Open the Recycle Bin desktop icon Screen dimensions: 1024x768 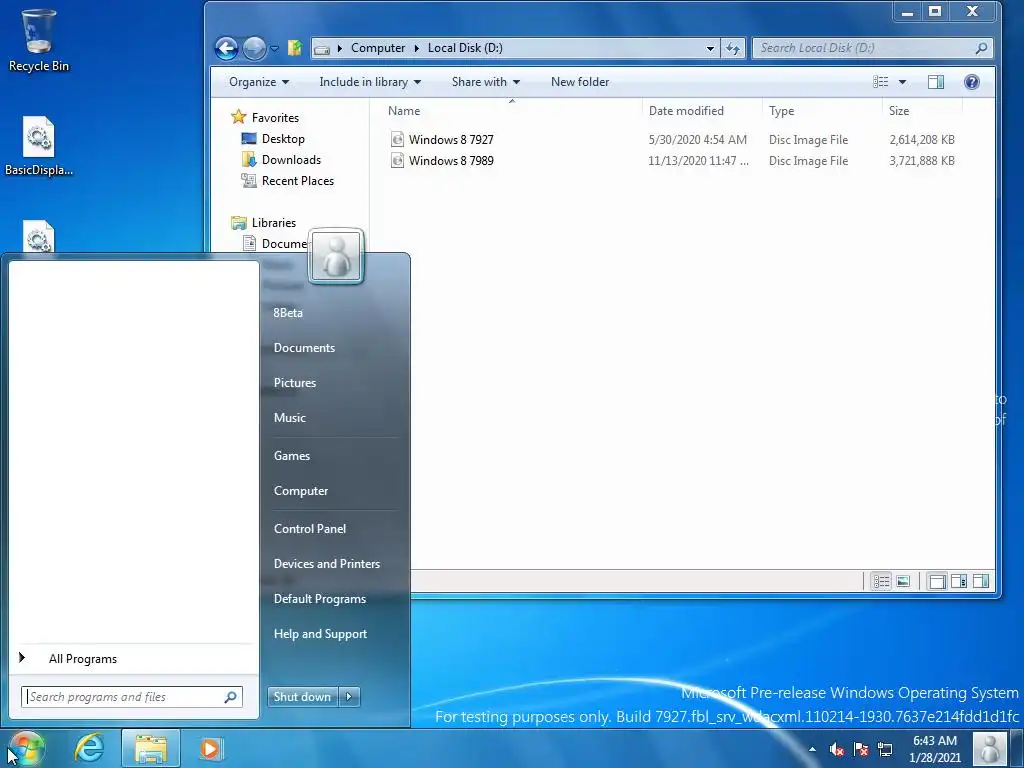(x=38, y=39)
